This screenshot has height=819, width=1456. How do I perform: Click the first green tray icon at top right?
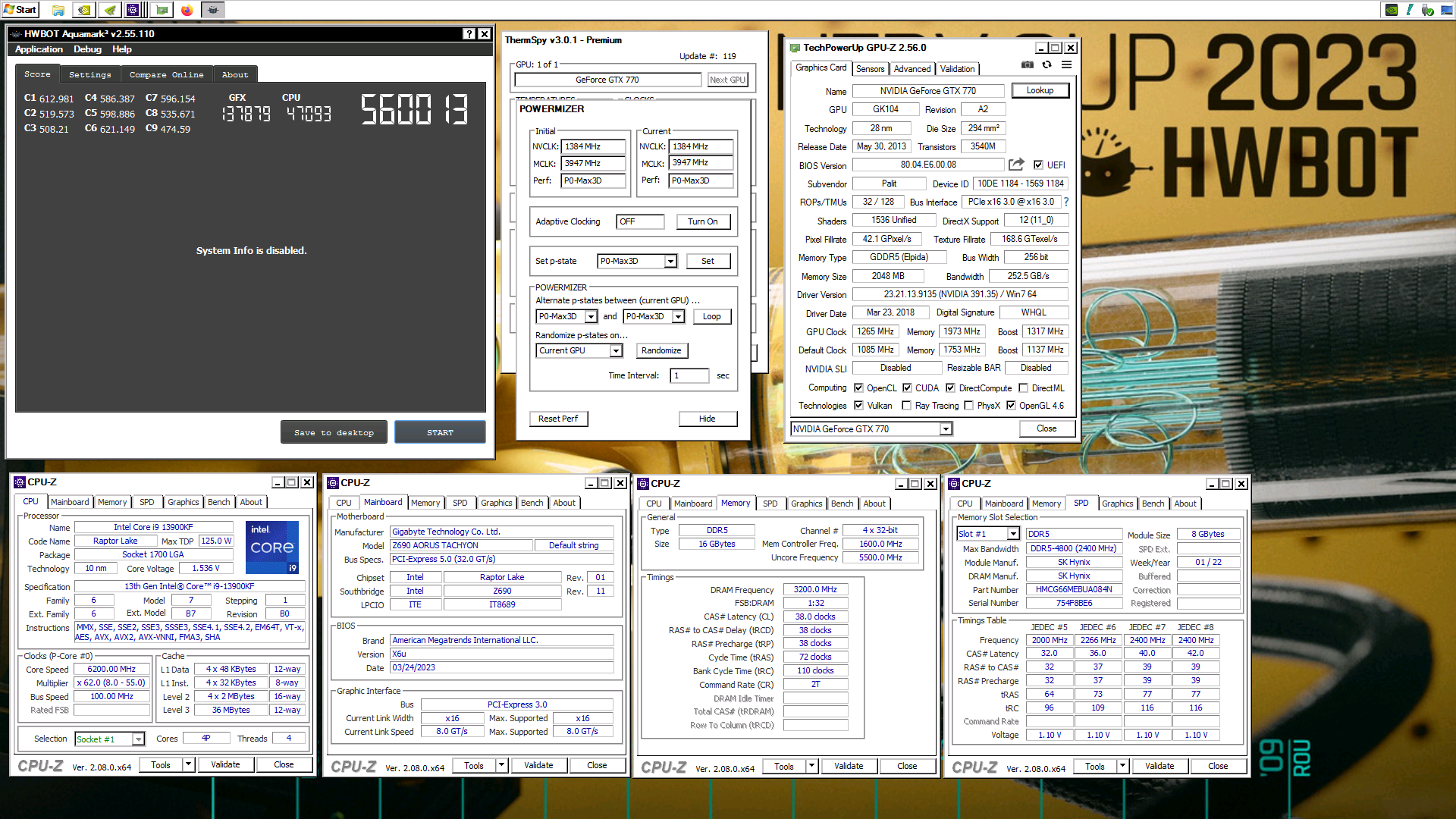click(1392, 10)
